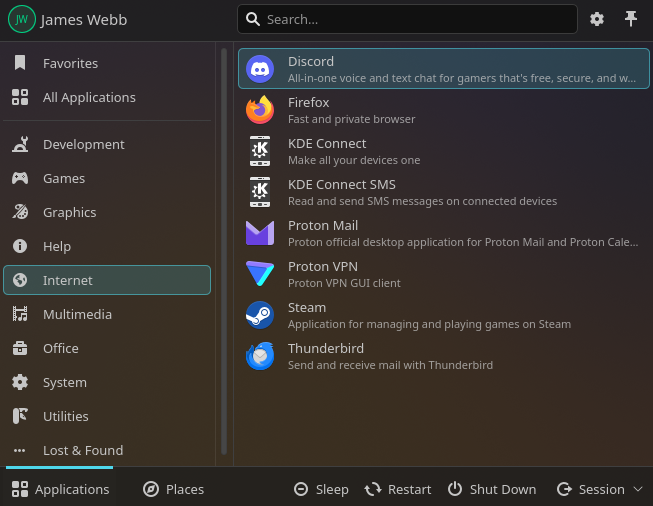Click the Proton Mail description text

pyautogui.click(x=463, y=242)
